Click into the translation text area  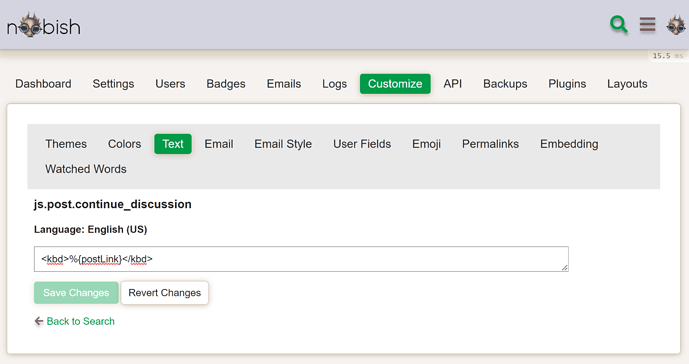click(301, 259)
